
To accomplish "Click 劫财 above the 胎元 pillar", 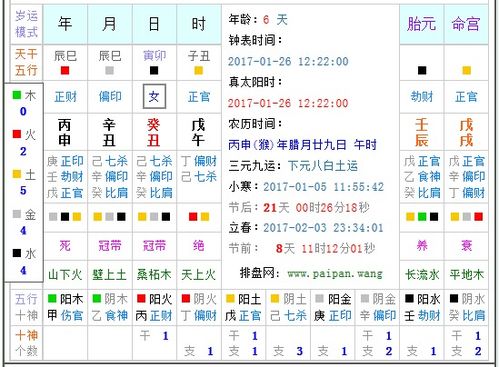I will click(422, 97).
